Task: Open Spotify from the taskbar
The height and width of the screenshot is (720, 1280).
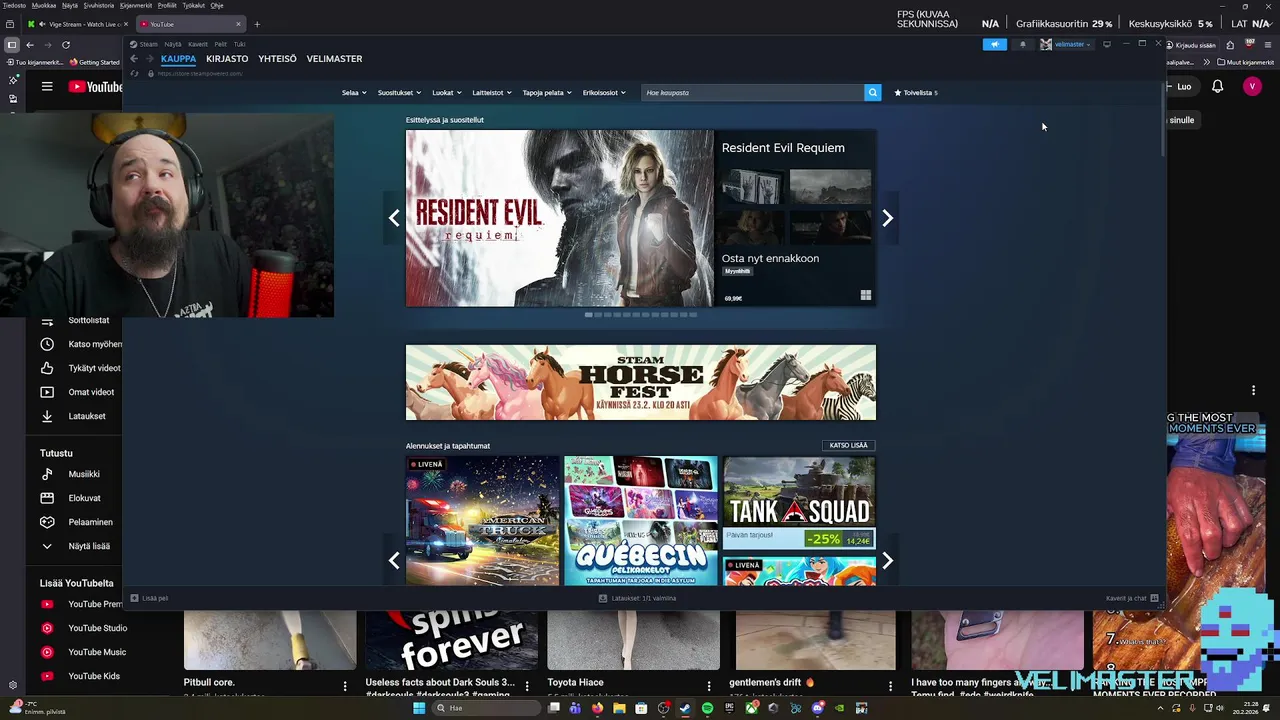Action: 707,708
